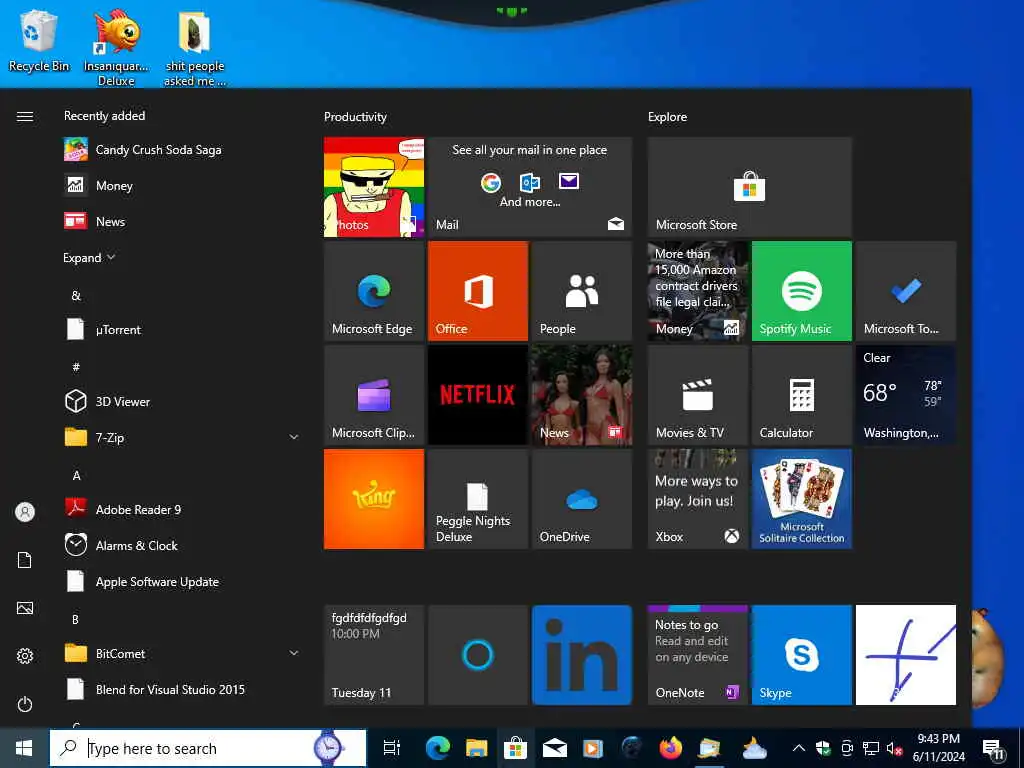Open the OneDrive tile
The width and height of the screenshot is (1024, 768).
pyautogui.click(x=581, y=498)
